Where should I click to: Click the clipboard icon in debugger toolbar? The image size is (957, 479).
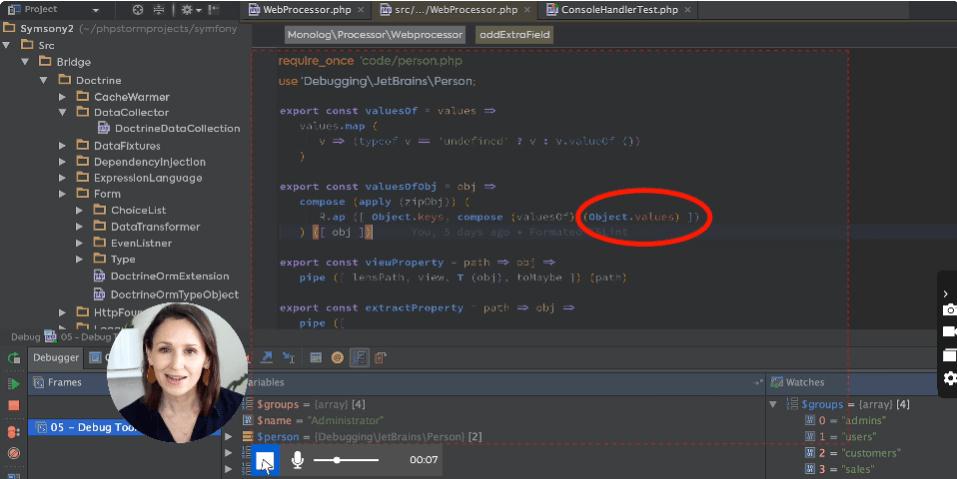(x=380, y=358)
